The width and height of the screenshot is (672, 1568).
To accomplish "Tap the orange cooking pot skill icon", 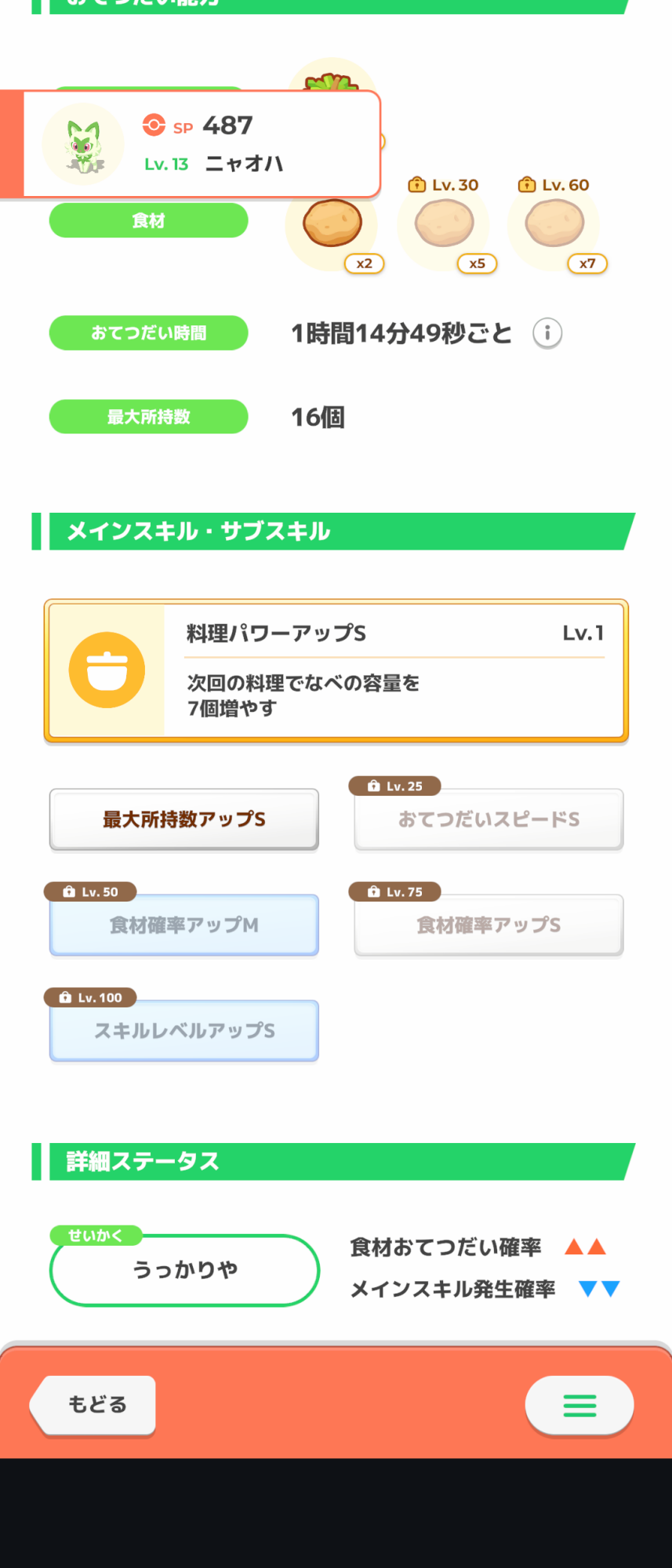I will point(107,670).
